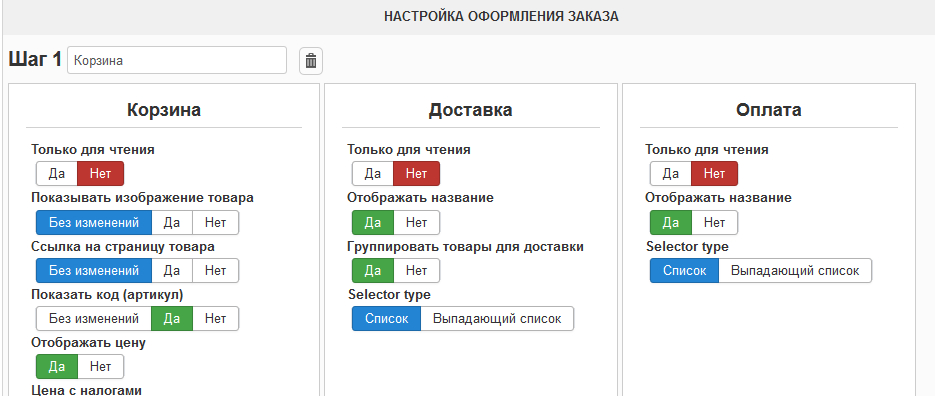Set Доставка 'Только для чтения' to Нет
The width and height of the screenshot is (935, 396).
point(416,174)
